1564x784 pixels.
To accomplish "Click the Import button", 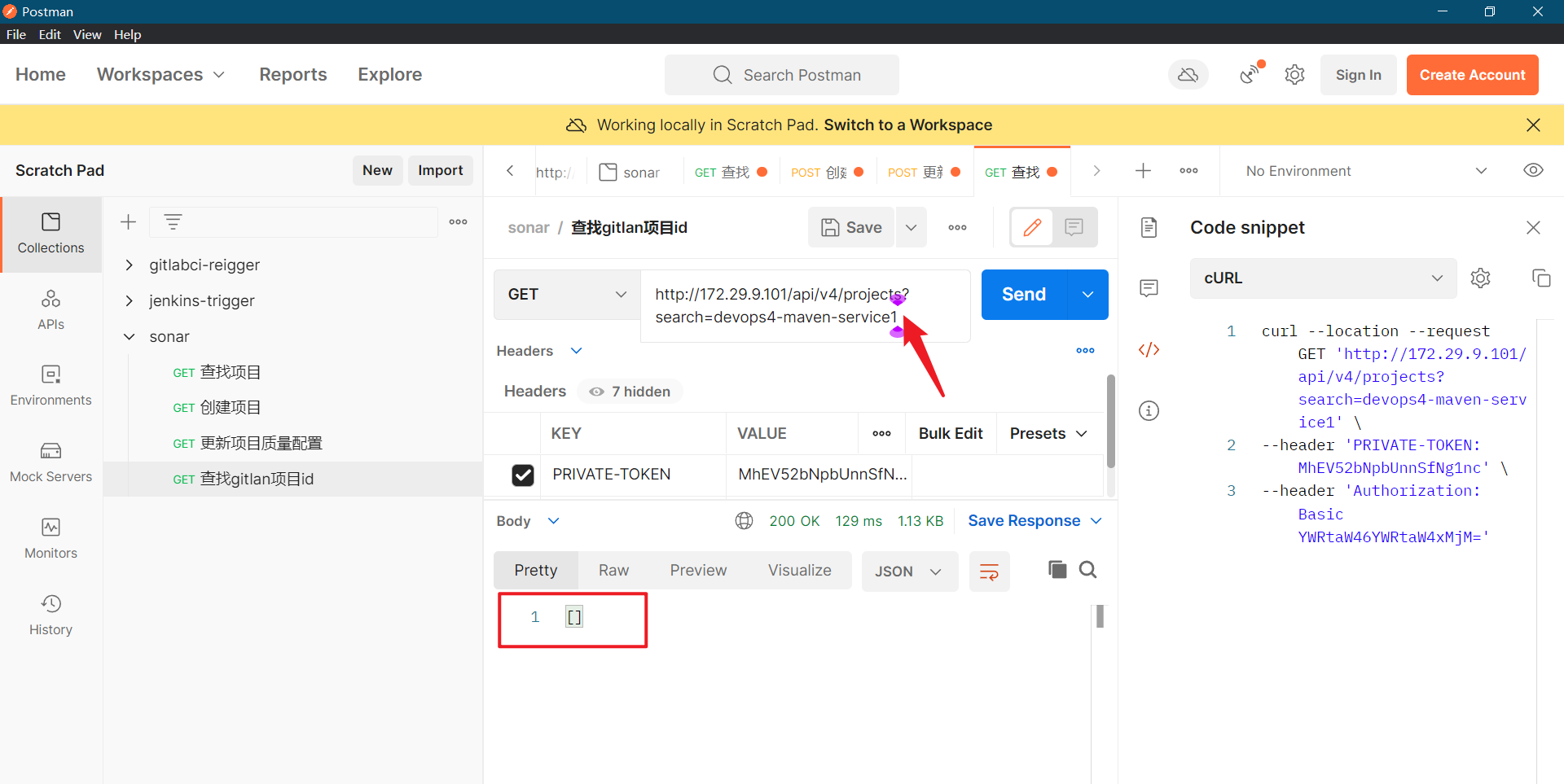I will click(440, 170).
